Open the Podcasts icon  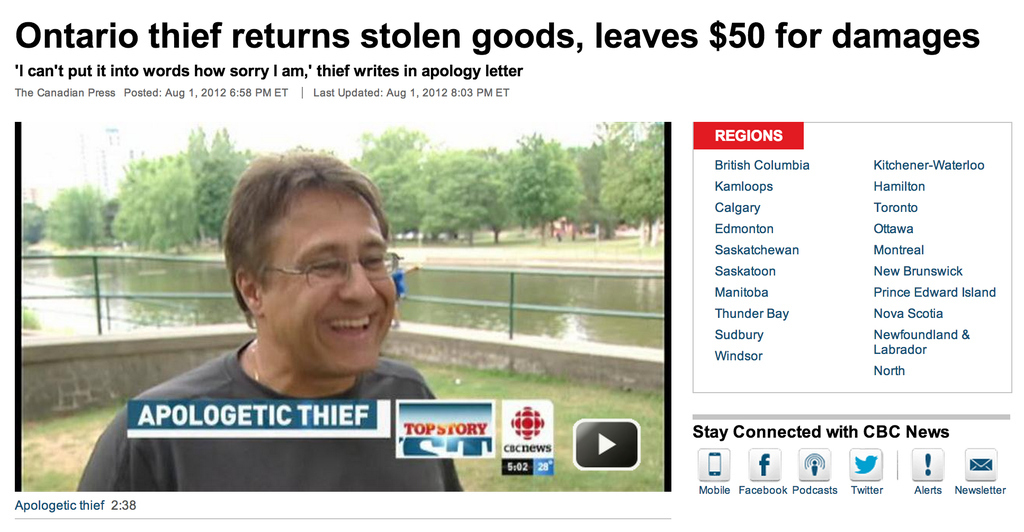(814, 464)
